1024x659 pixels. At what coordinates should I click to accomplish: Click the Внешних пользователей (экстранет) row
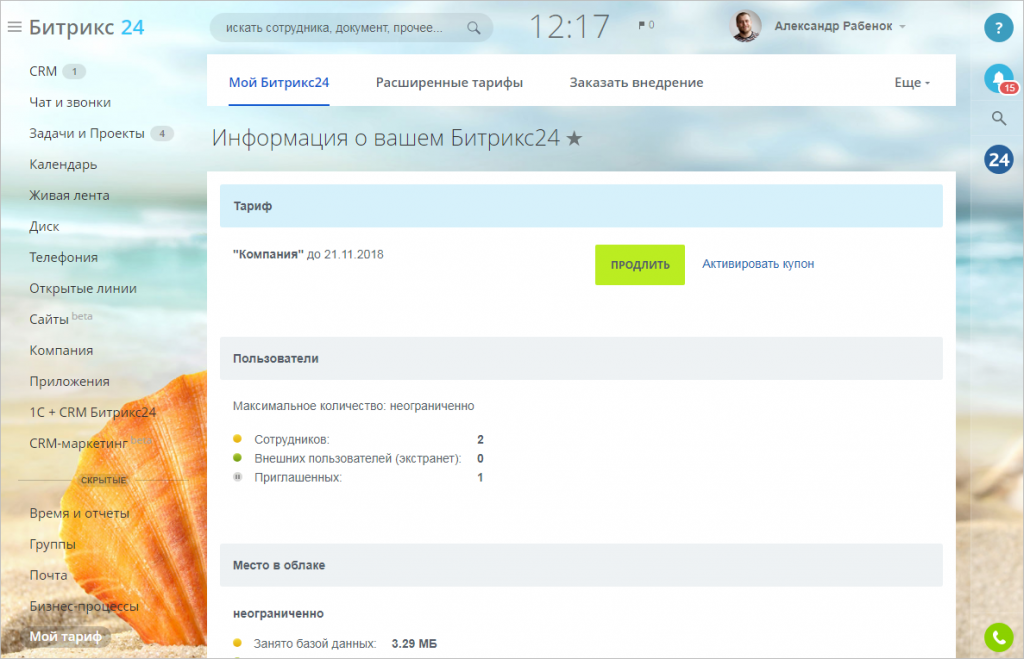(x=359, y=458)
